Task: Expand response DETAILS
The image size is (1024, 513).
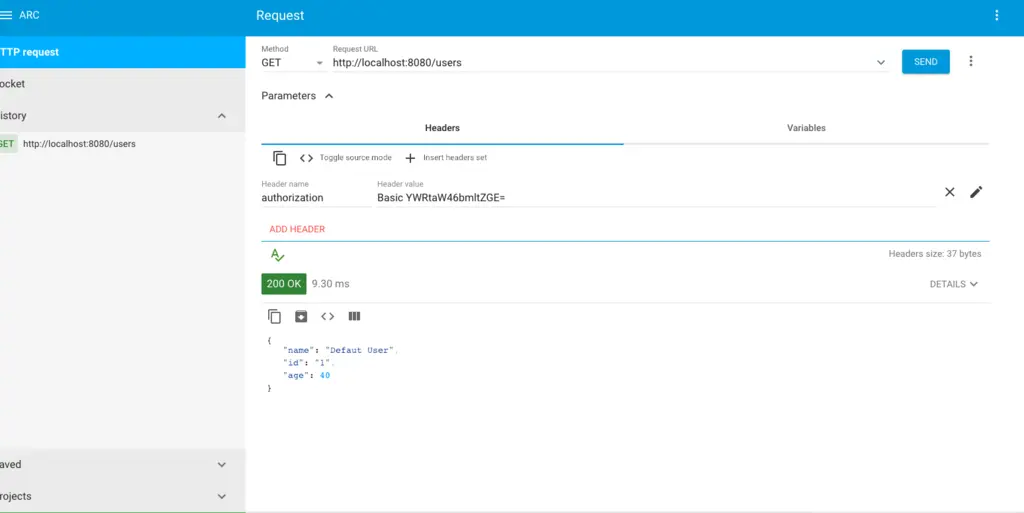Action: click(x=953, y=284)
